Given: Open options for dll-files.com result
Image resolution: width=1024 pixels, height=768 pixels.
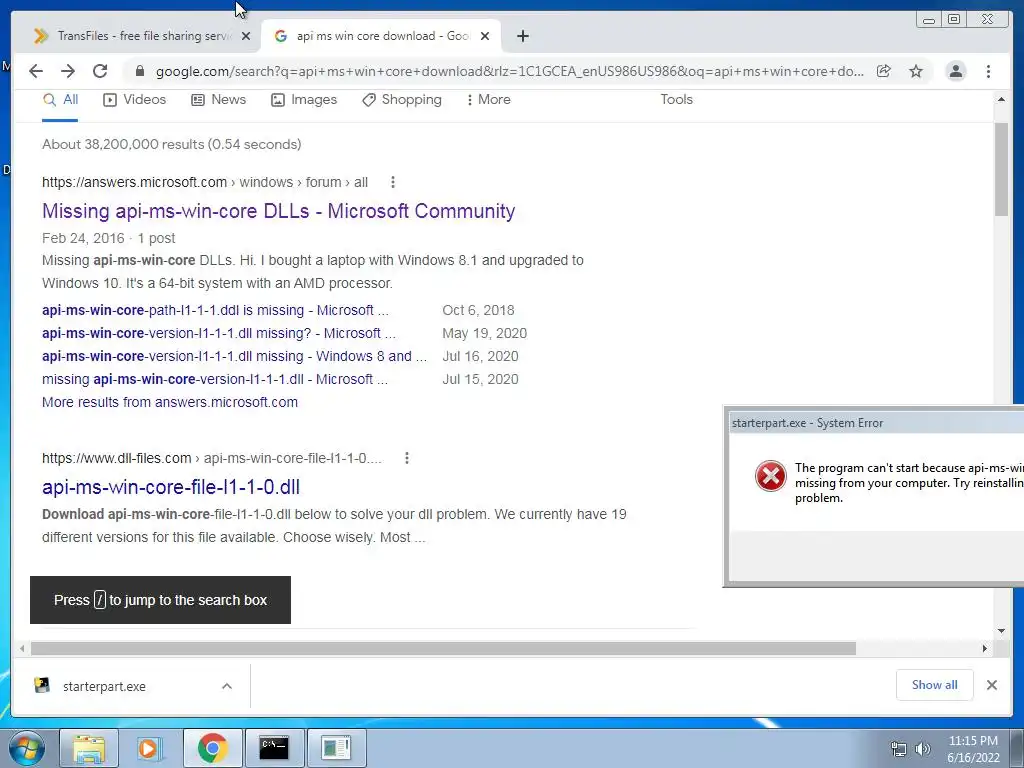Looking at the screenshot, I should point(407,458).
